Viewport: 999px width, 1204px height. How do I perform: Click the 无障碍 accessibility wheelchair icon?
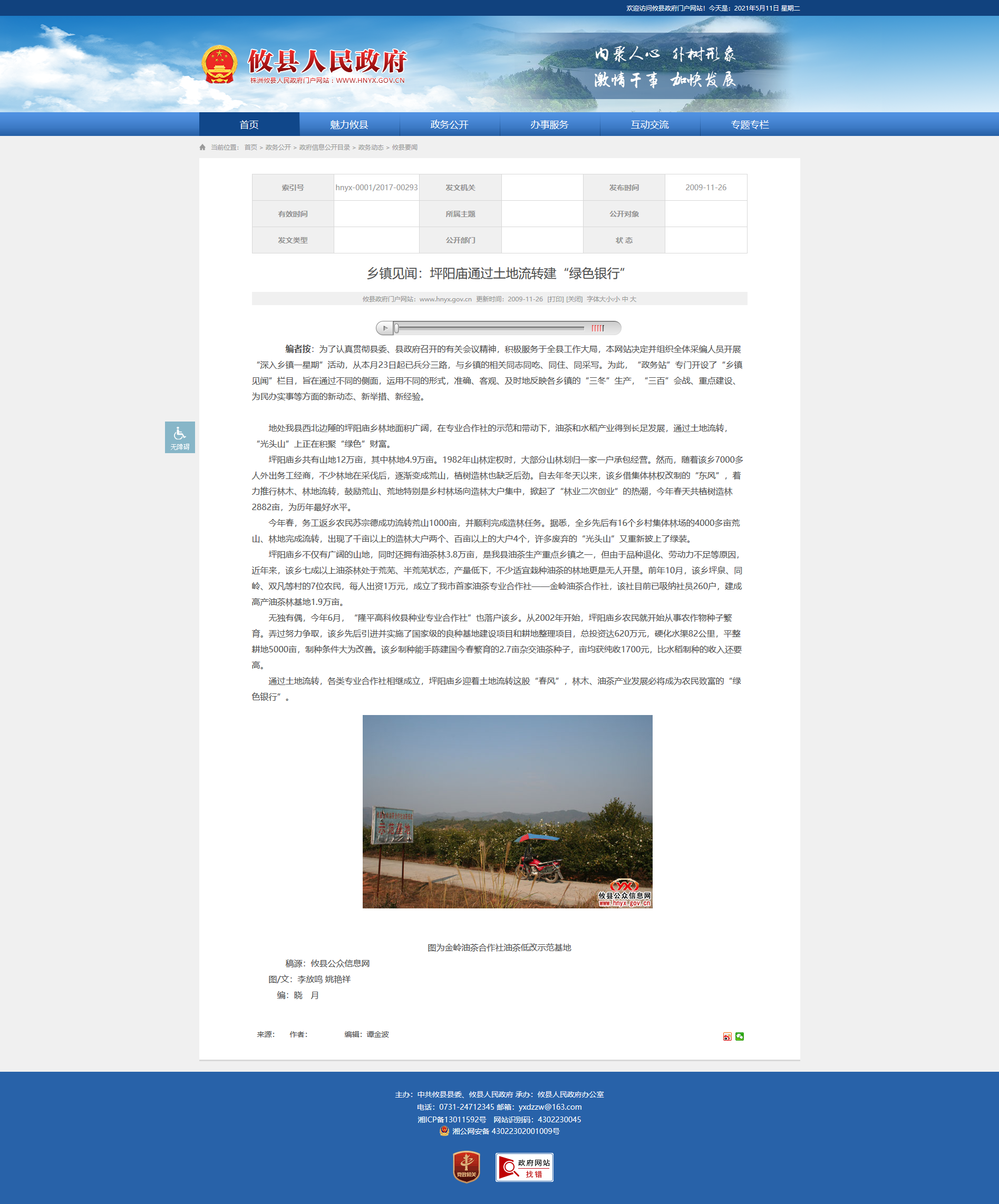179,437
